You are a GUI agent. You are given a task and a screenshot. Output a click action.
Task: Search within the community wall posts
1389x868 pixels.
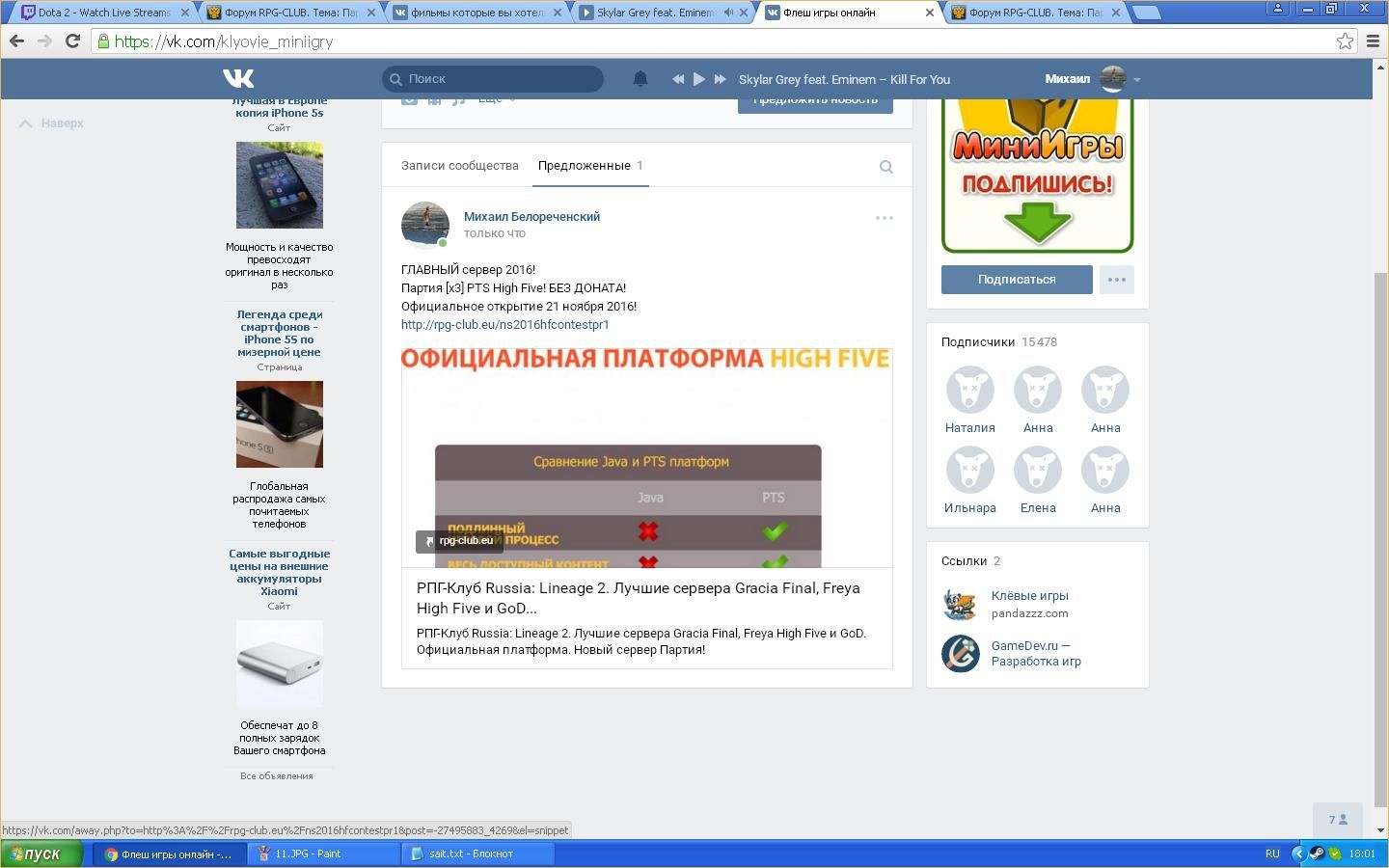886,167
